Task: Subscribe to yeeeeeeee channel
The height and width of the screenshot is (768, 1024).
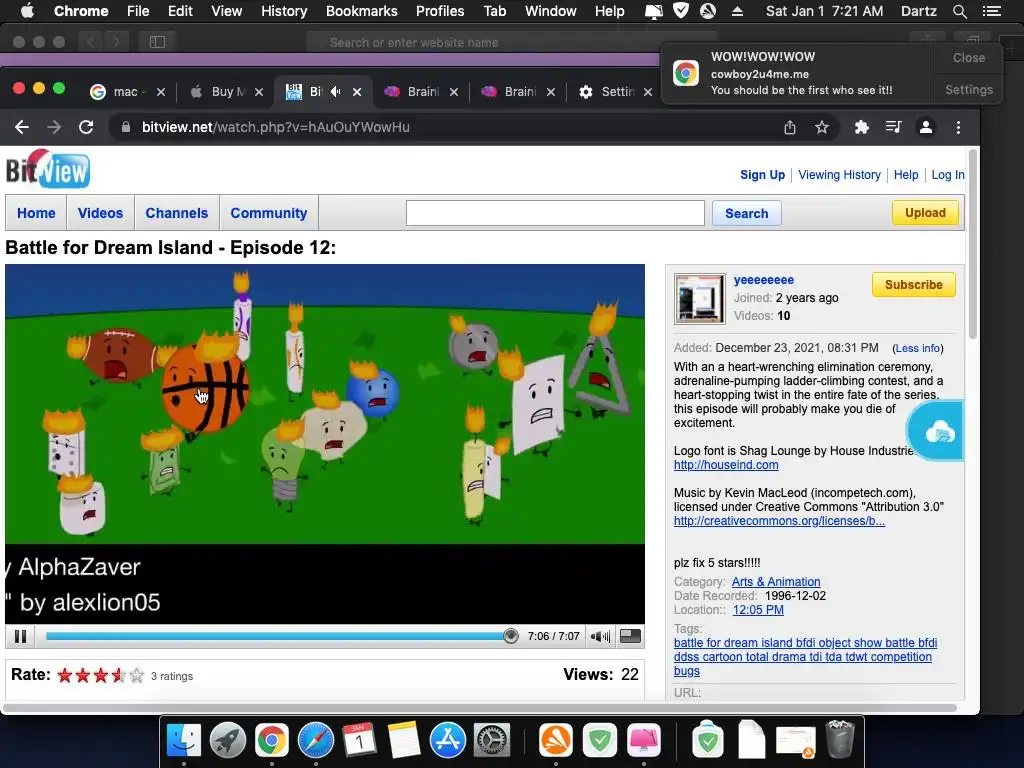Action: tap(914, 285)
